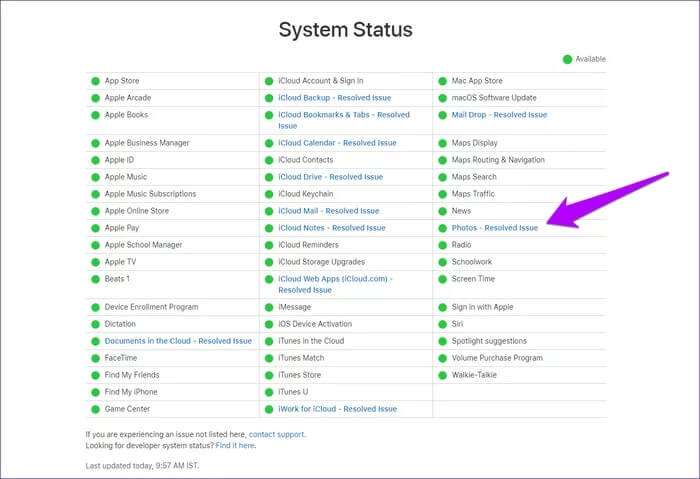This screenshot has width=700, height=479.
Task: Click the status dot for Walkie-Talkie
Action: point(442,375)
